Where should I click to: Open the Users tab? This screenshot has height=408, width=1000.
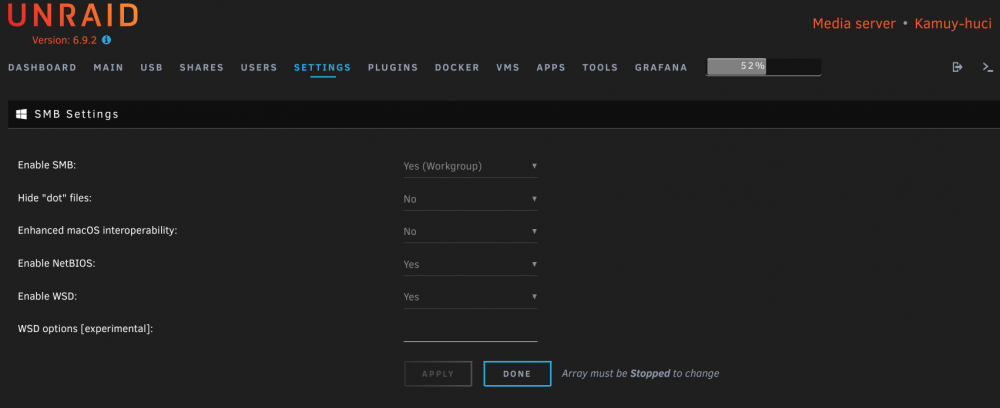pos(259,68)
